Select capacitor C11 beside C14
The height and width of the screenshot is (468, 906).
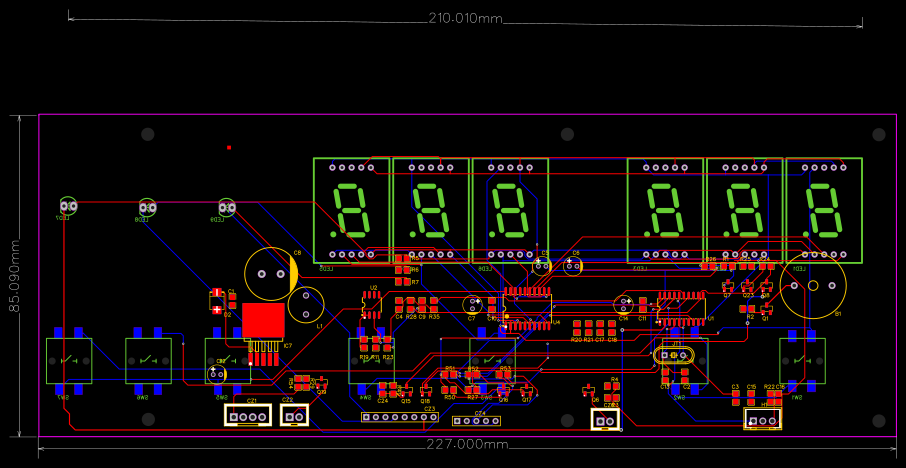pos(643,305)
